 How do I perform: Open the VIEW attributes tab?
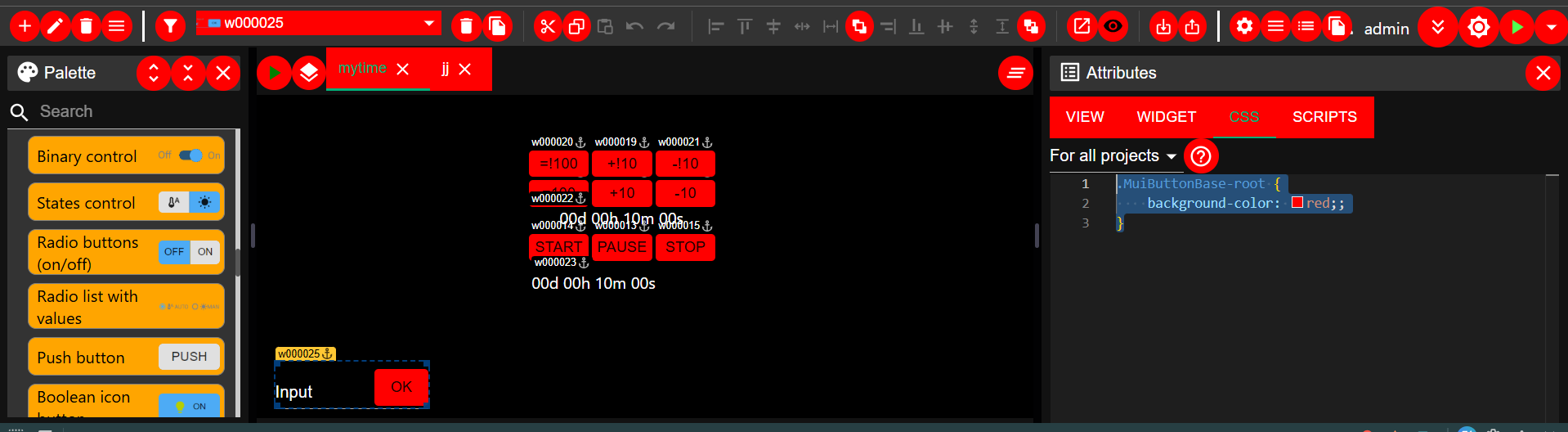[x=1085, y=117]
